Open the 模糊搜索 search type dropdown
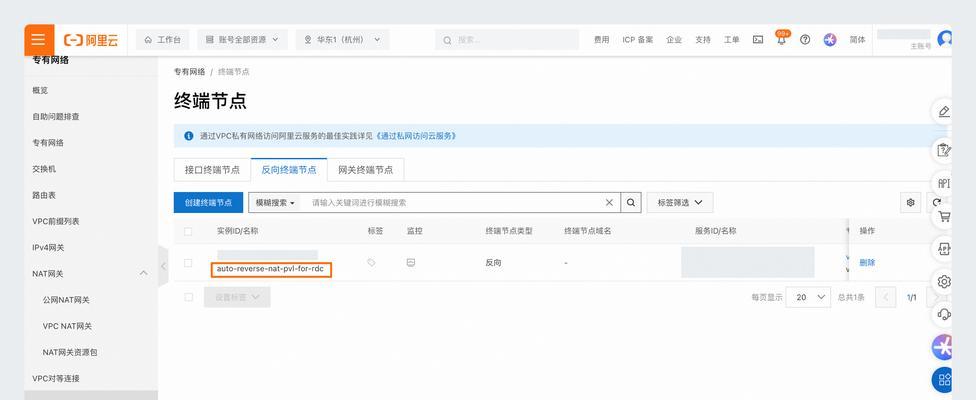The width and height of the screenshot is (976, 400). click(274, 202)
